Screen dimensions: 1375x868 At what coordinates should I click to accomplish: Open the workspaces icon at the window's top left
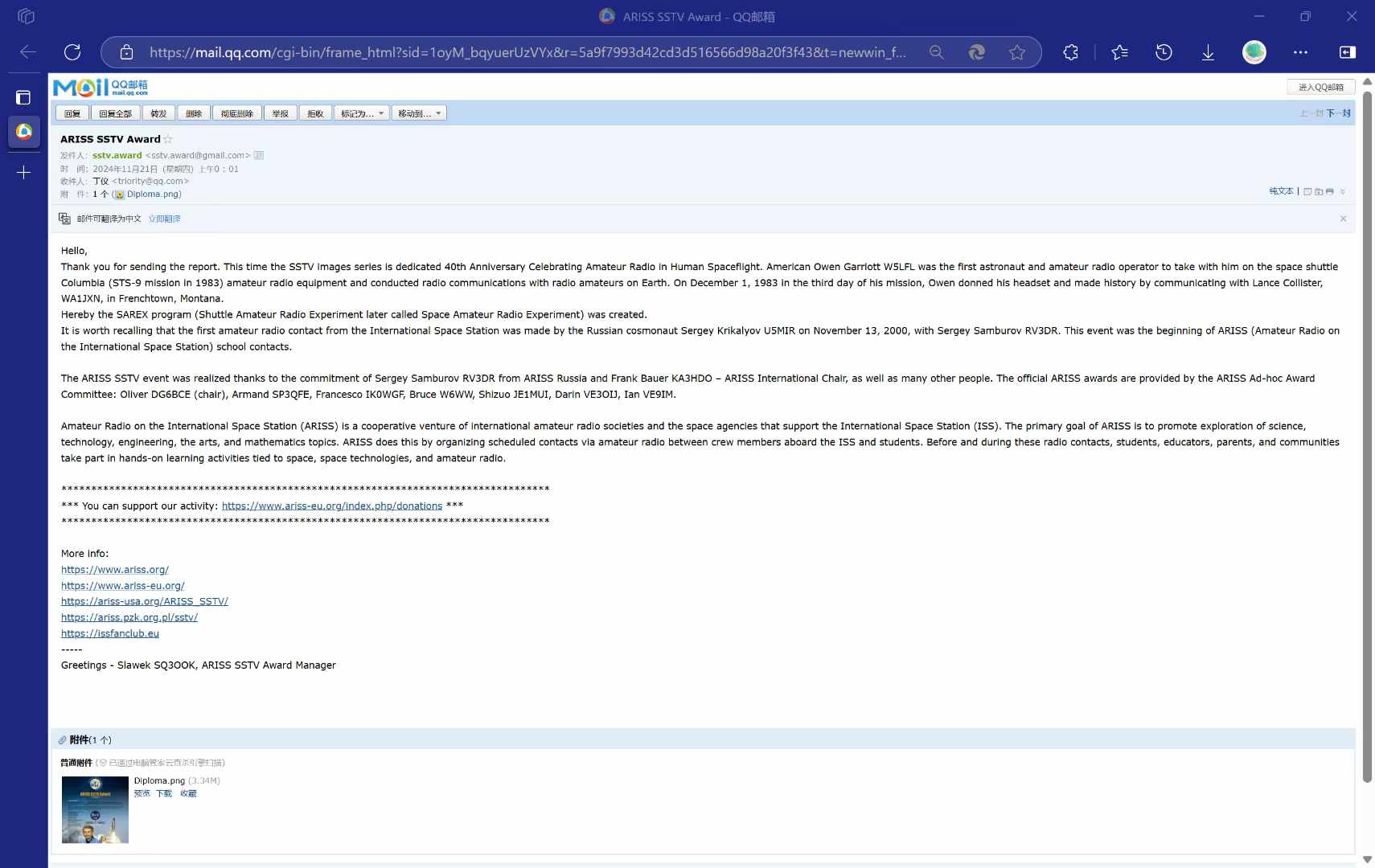tap(26, 16)
